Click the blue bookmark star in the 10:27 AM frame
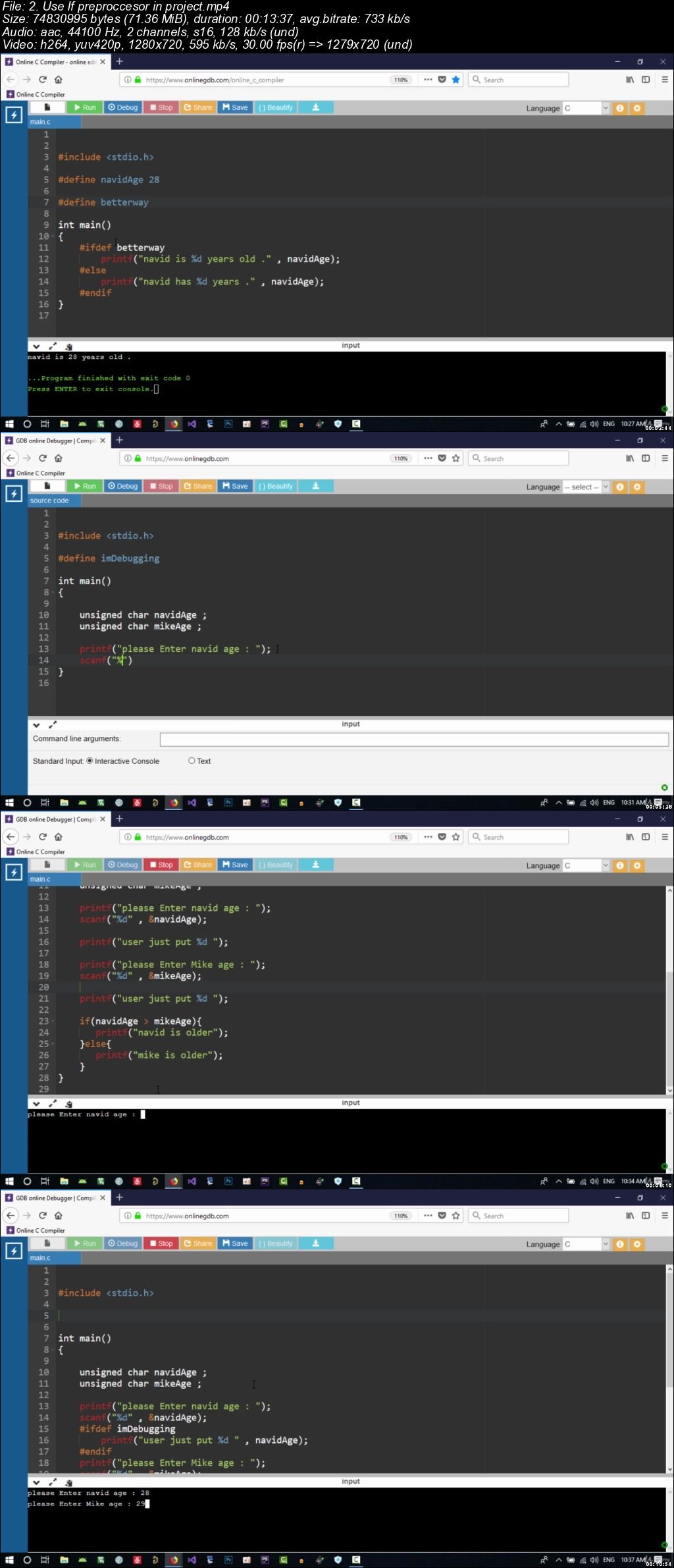674x1568 pixels. click(x=455, y=80)
